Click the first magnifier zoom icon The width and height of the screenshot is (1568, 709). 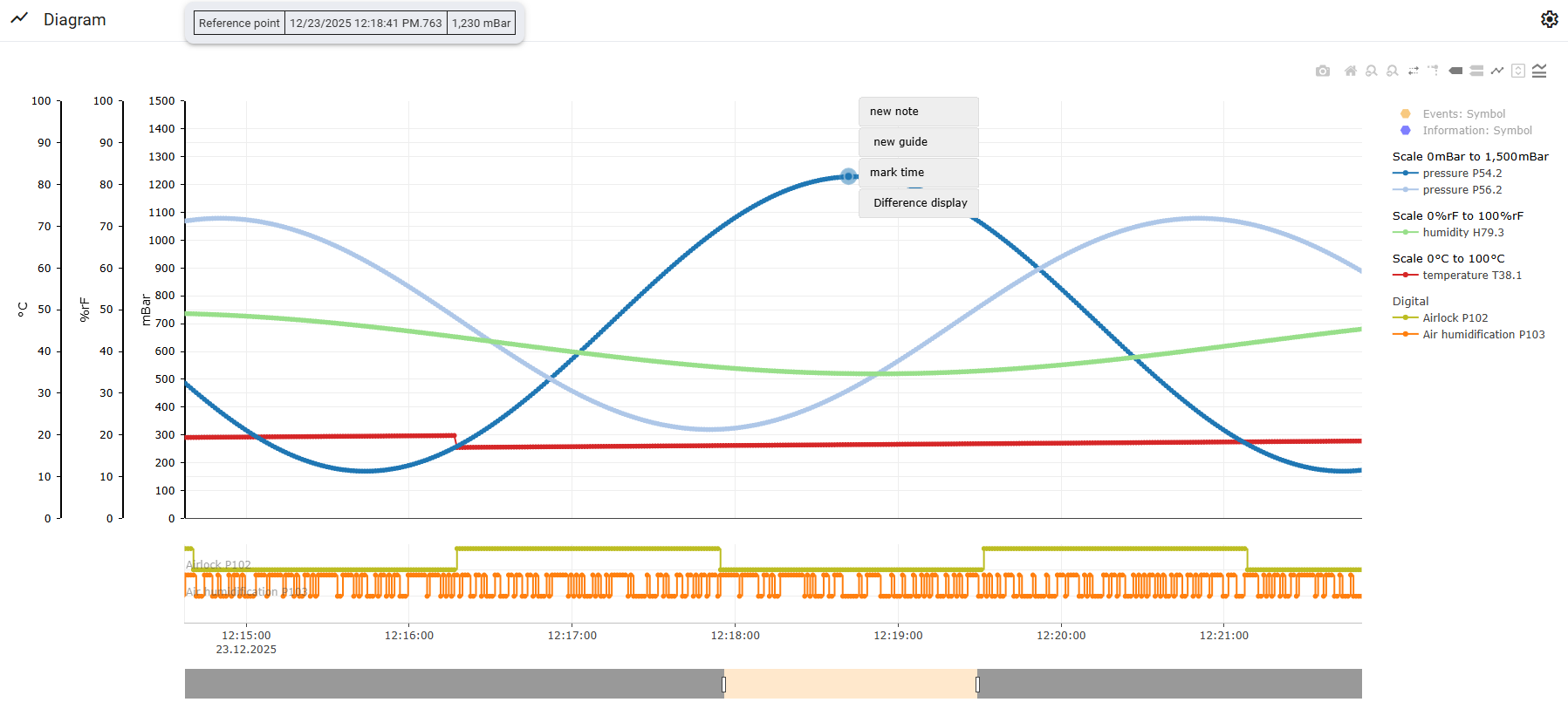[x=1372, y=71]
